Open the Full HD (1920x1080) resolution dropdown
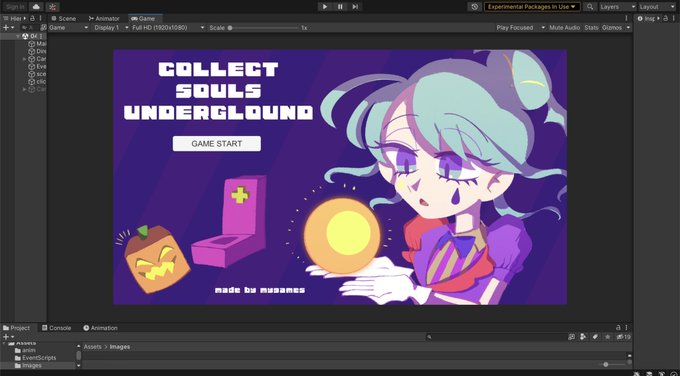680x376 pixels. point(168,27)
